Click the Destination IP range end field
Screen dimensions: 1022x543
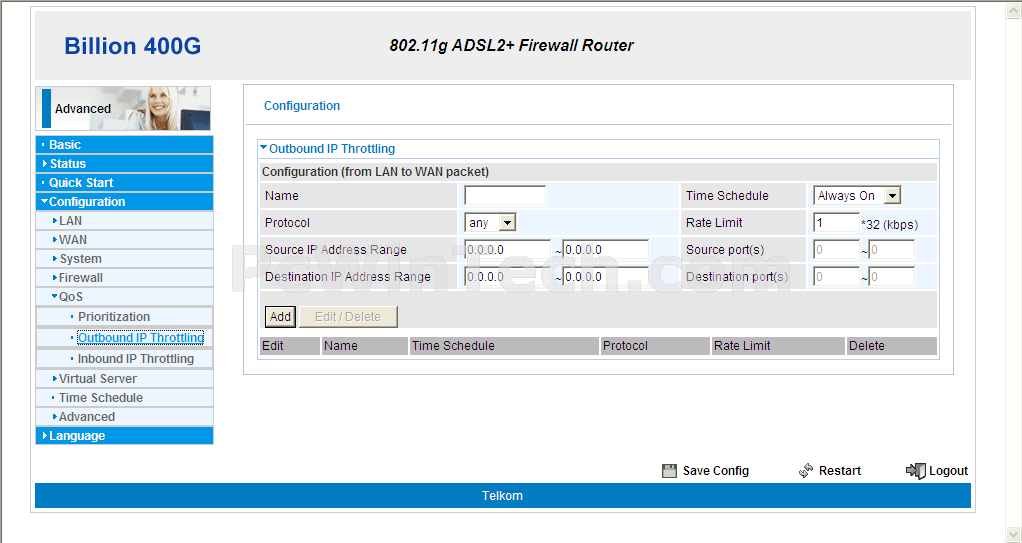[606, 277]
